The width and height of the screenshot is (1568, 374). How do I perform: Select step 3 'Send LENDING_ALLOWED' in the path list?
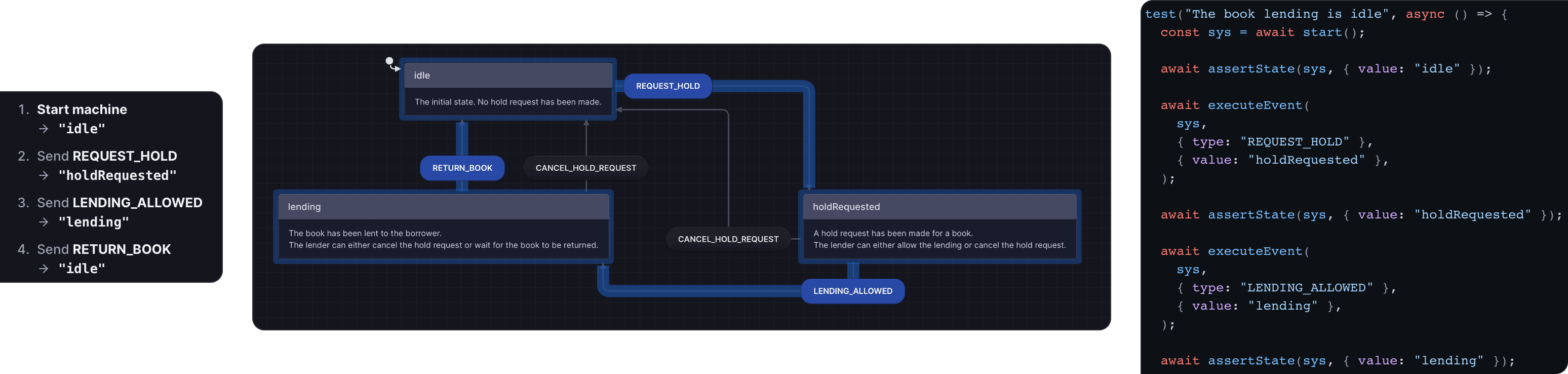point(120,203)
